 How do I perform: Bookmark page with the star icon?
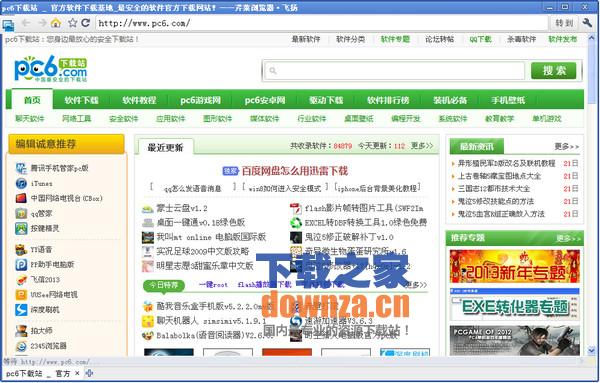[x=72, y=23]
